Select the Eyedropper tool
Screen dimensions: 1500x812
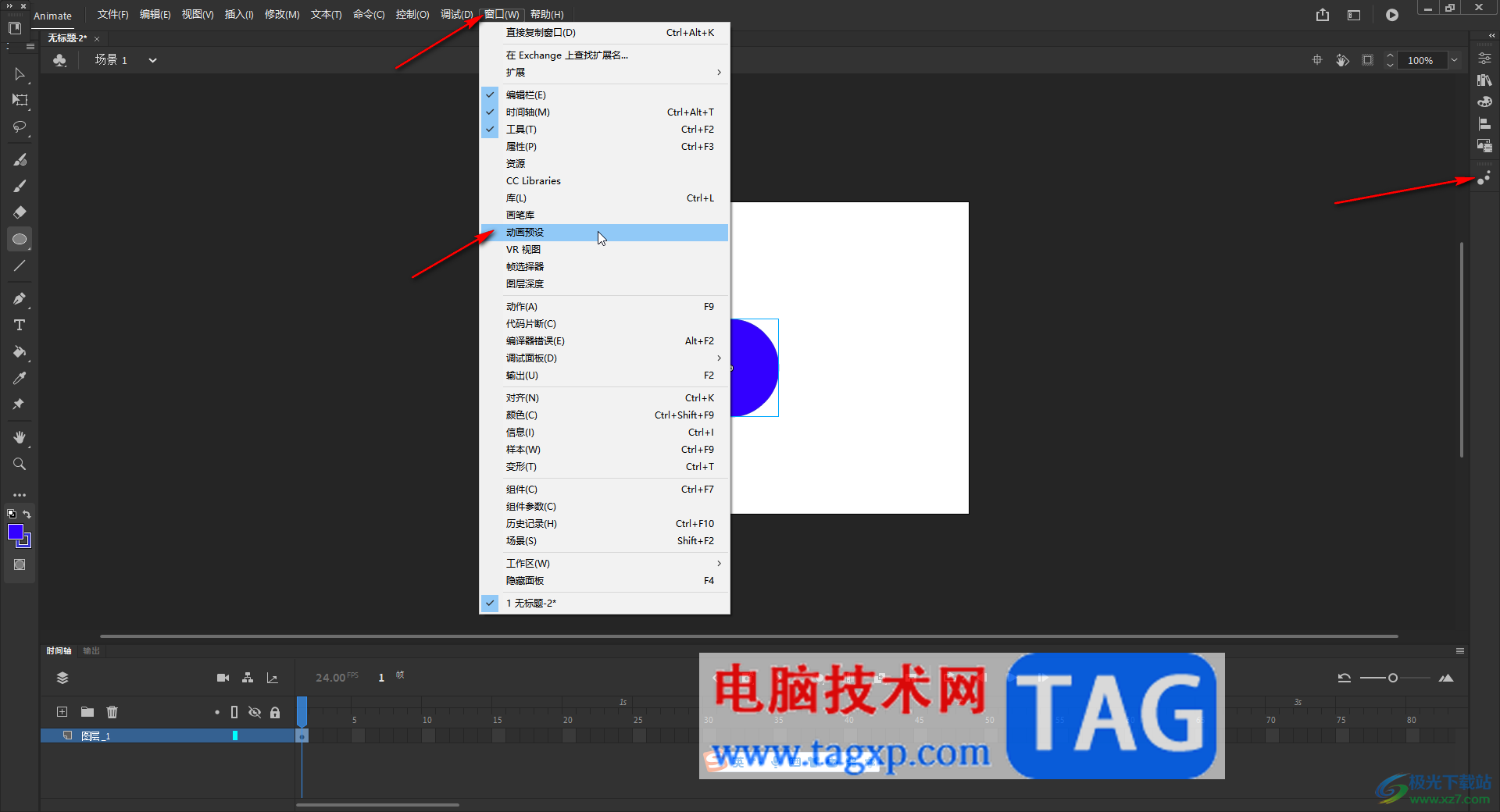pyautogui.click(x=20, y=378)
